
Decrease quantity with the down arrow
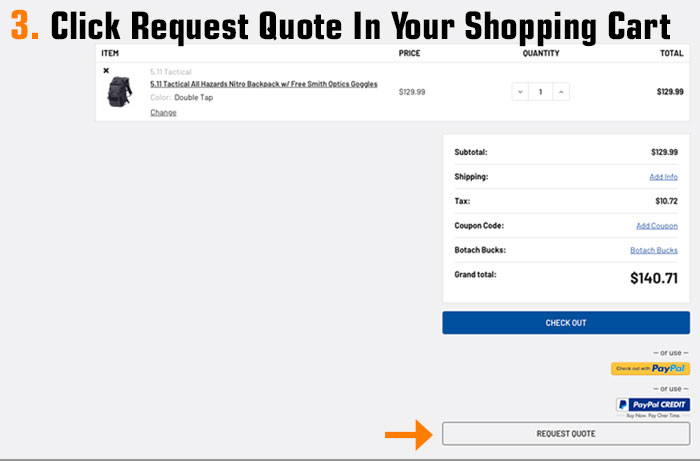click(520, 92)
